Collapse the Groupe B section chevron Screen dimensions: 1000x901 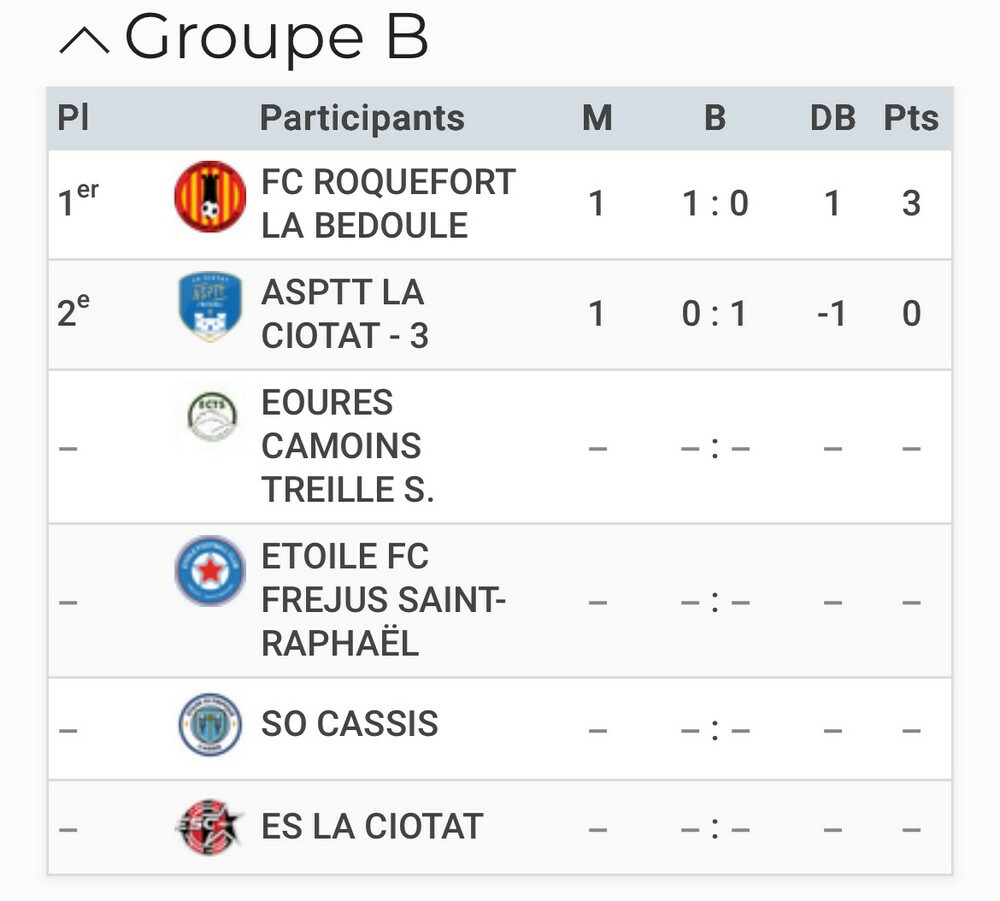(x=85, y=41)
